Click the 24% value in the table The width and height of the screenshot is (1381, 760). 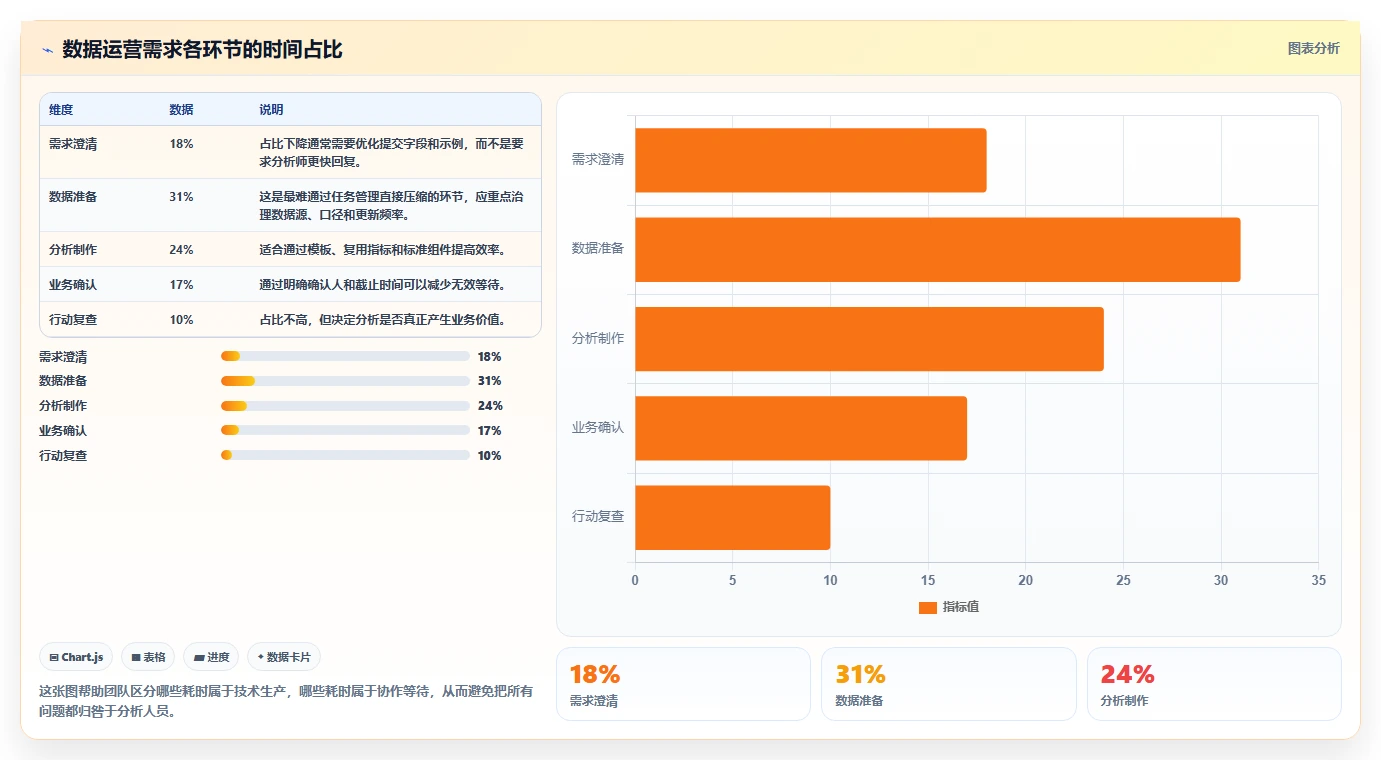[x=181, y=250]
